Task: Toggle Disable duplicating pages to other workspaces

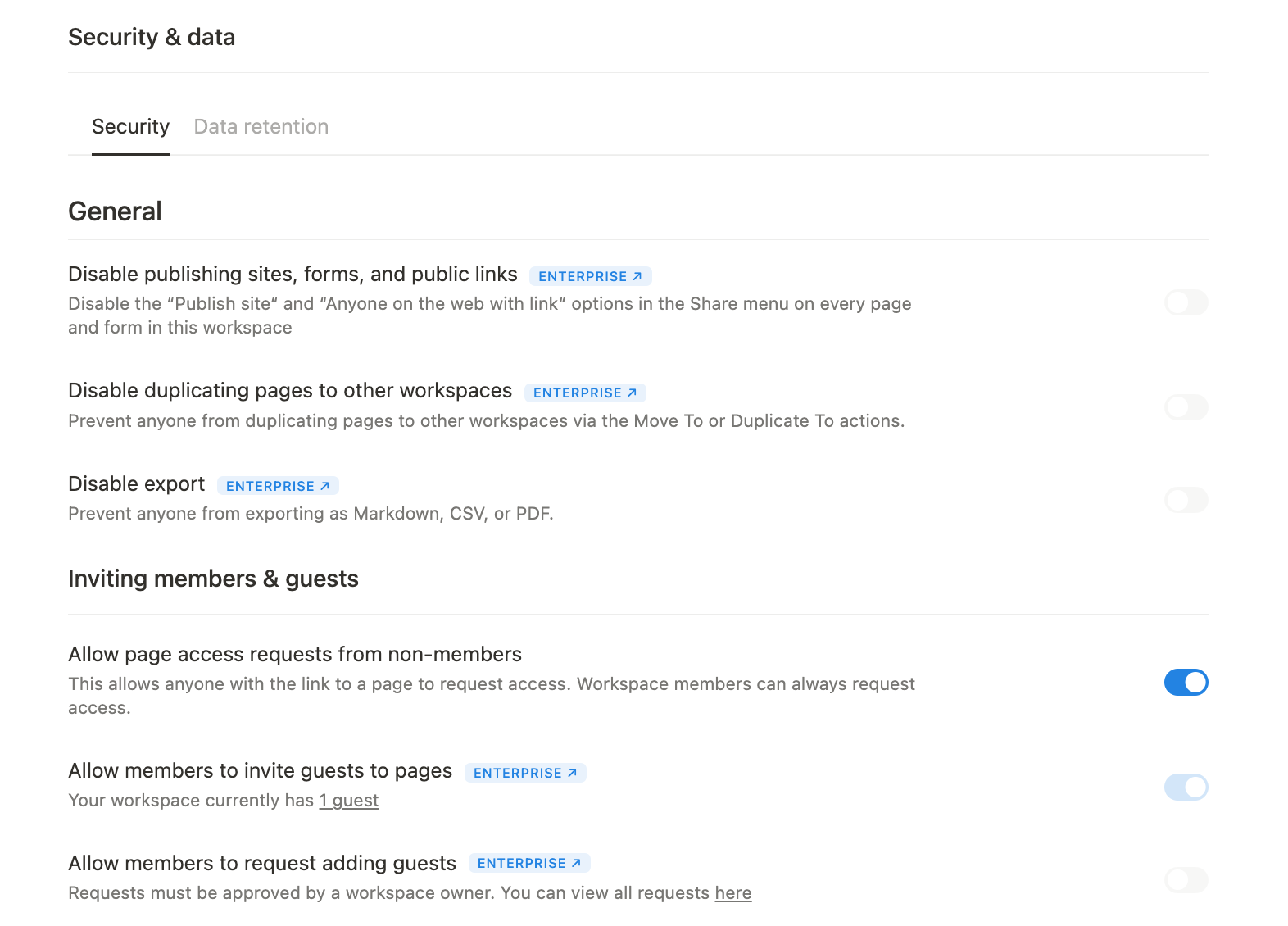Action: pyautogui.click(x=1186, y=407)
